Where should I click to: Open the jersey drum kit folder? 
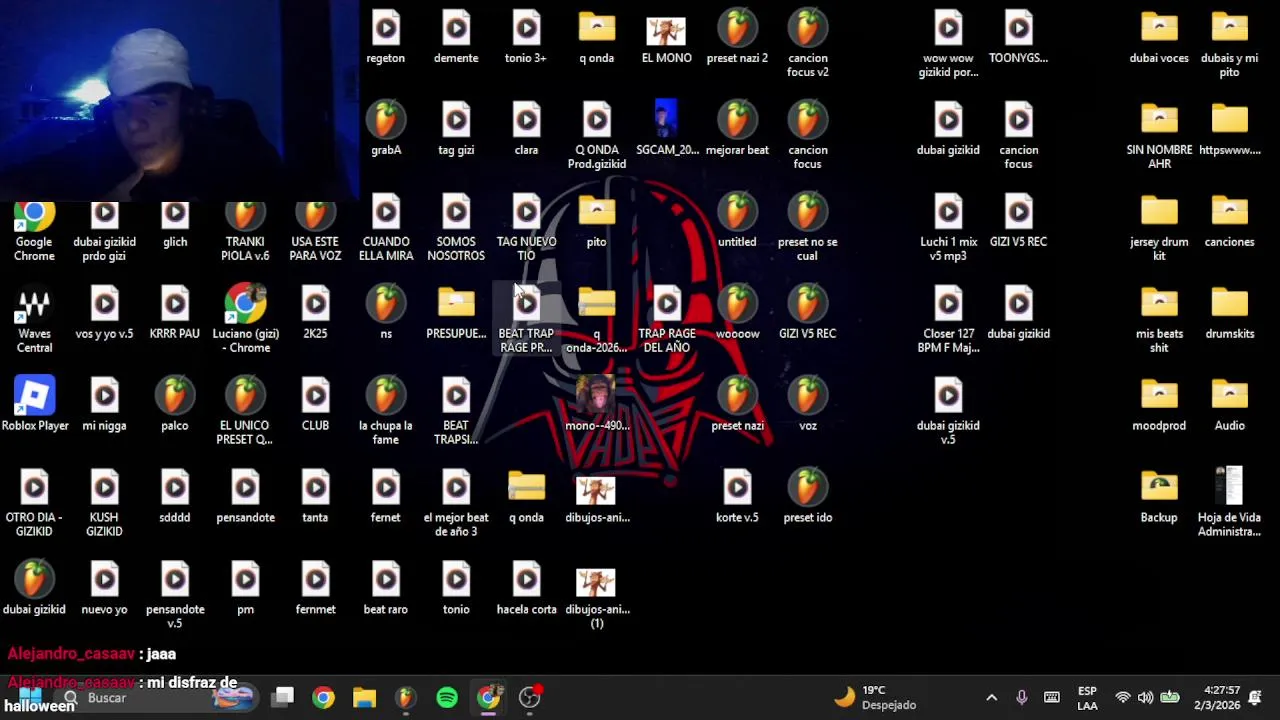click(1159, 229)
